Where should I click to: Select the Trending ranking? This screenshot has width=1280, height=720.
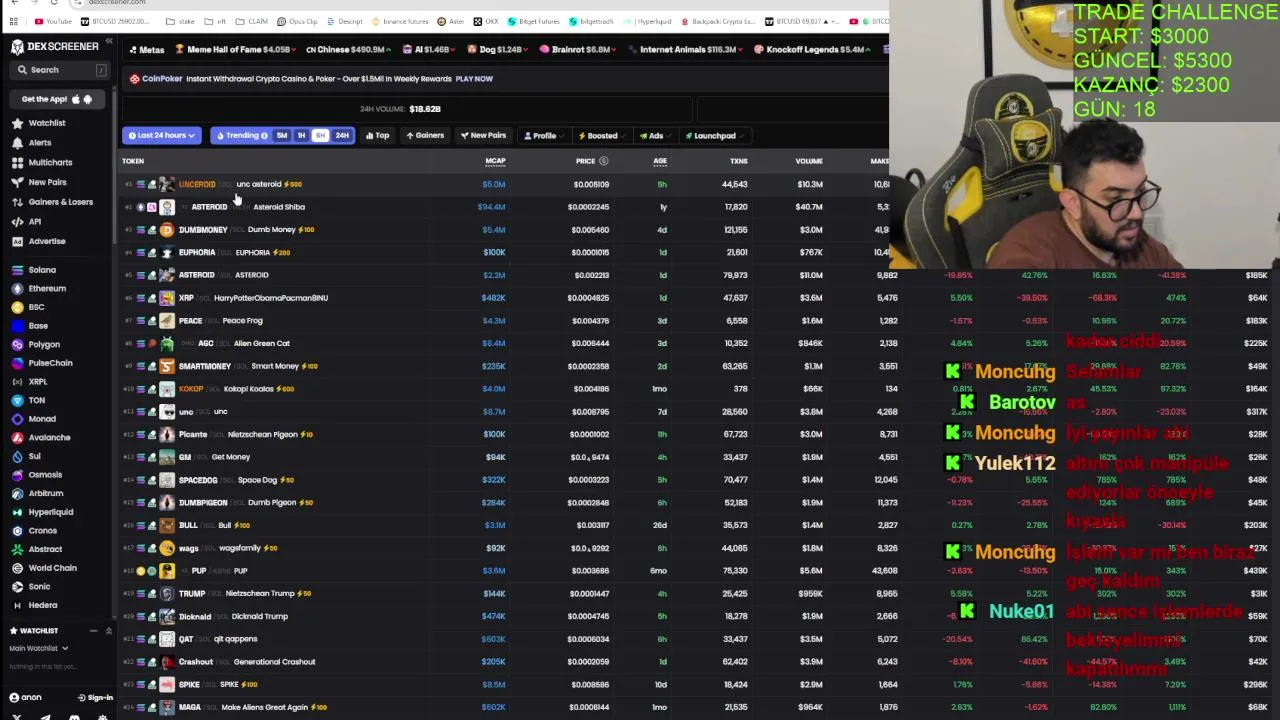click(241, 136)
